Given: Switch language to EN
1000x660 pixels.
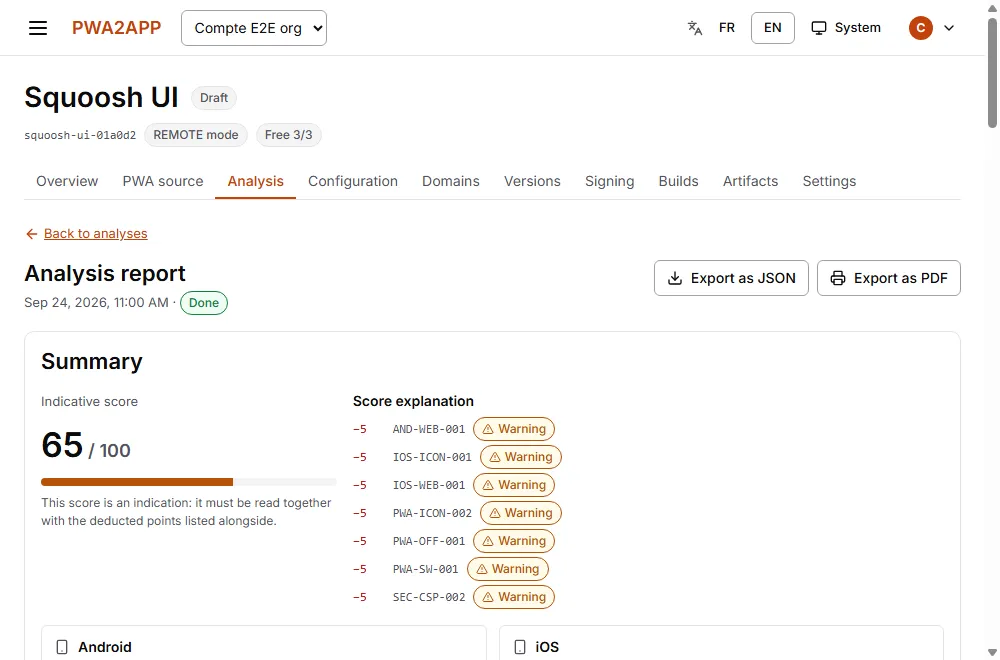Looking at the screenshot, I should 772,28.
